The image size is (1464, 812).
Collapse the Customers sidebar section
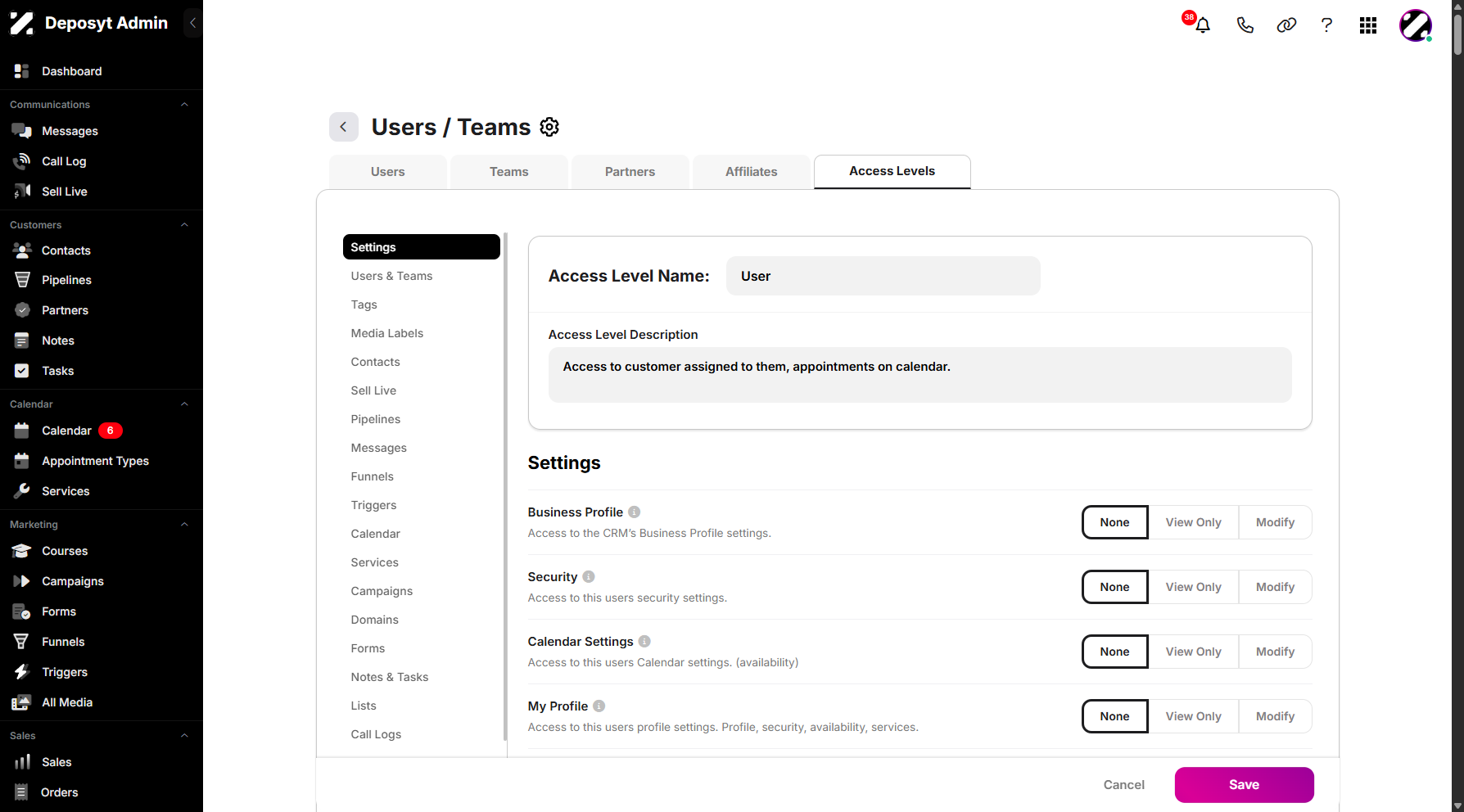pyautogui.click(x=184, y=225)
